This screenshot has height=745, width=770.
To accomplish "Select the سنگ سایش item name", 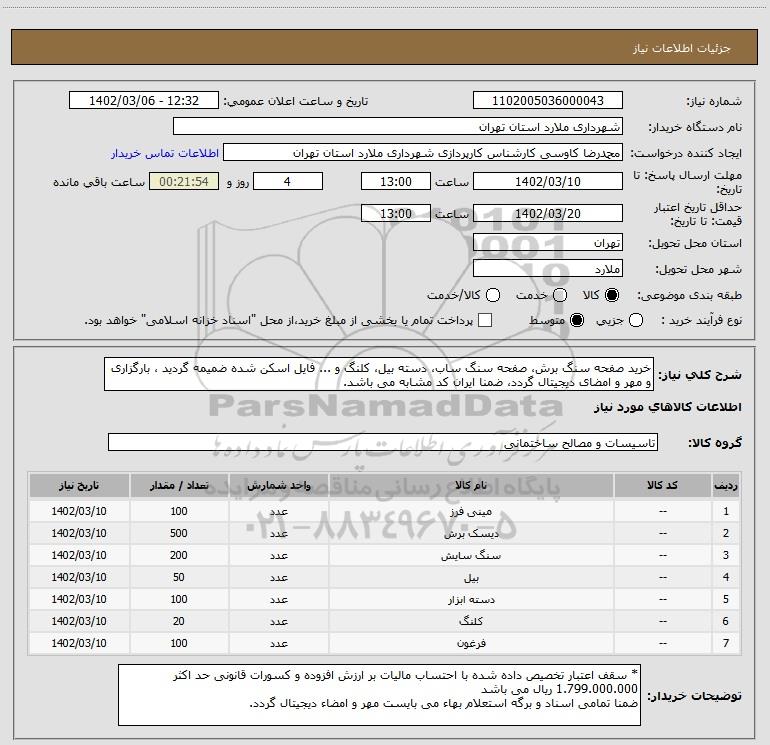I will point(471,555).
